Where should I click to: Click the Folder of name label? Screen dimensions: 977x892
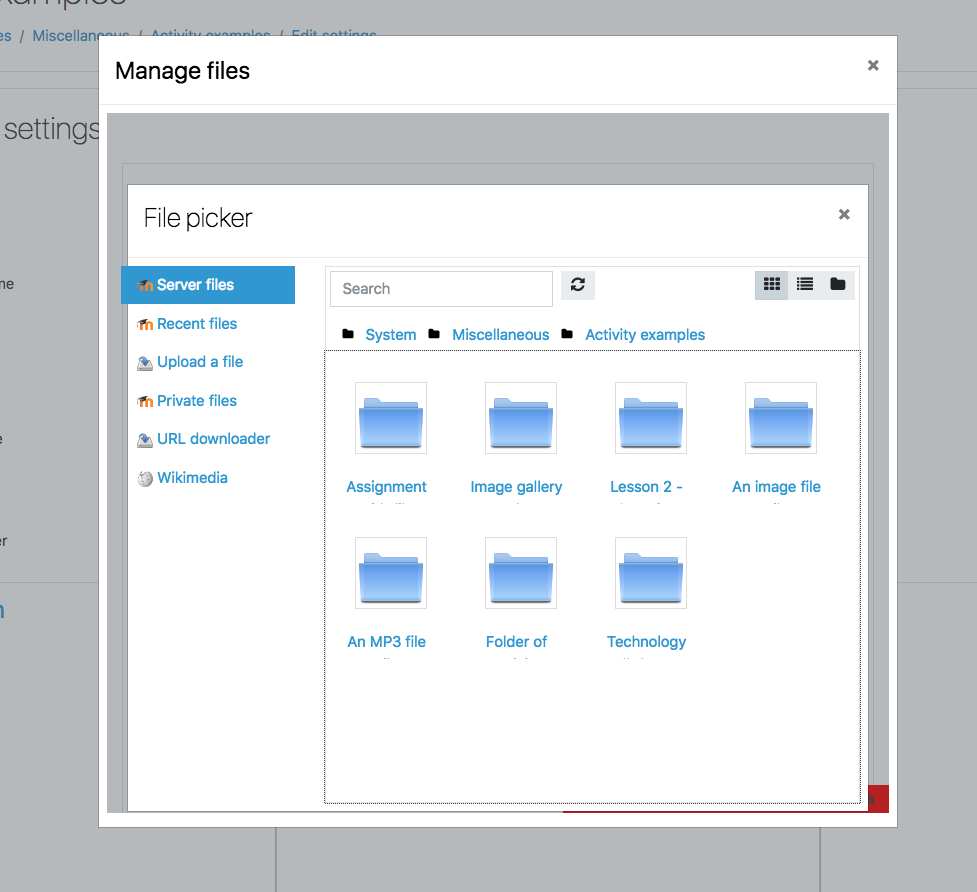[x=517, y=642]
